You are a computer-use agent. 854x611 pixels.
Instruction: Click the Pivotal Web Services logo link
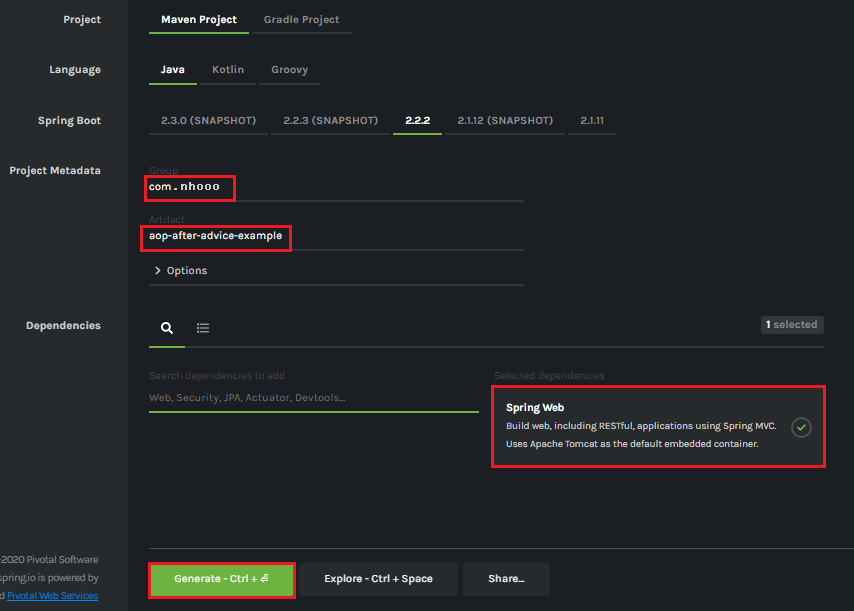pos(51,595)
